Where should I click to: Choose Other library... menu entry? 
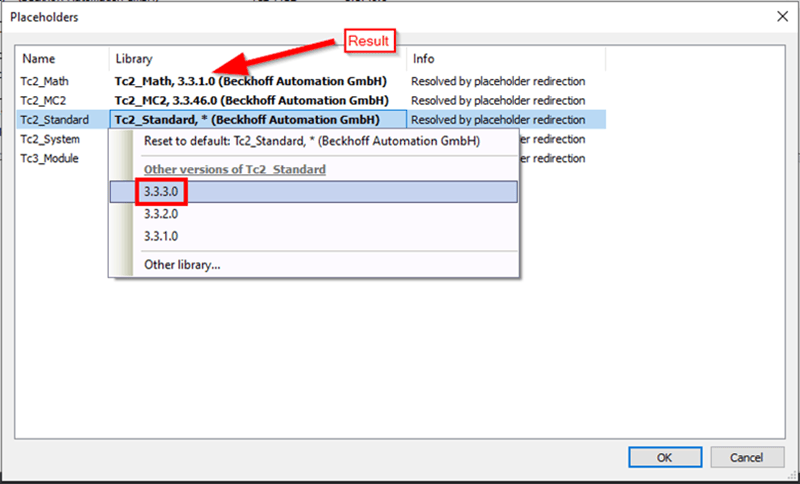pyautogui.click(x=314, y=265)
